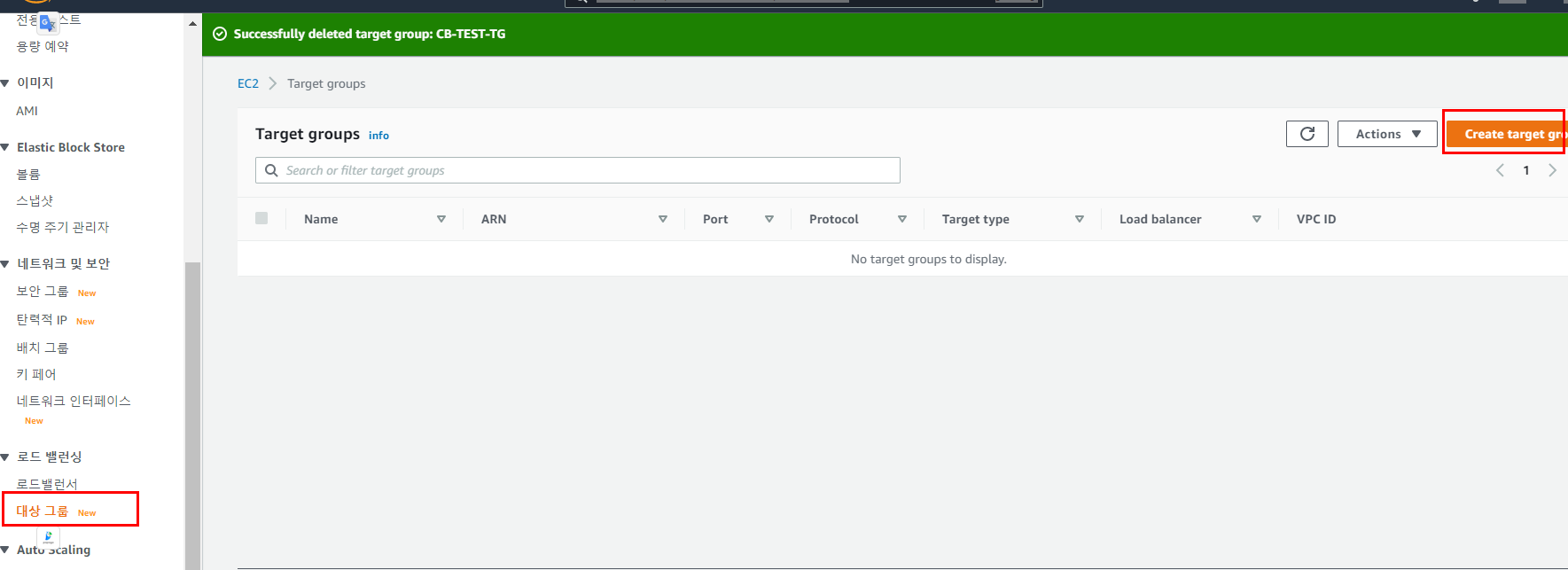Open 보안 그룹 in the sidebar
This screenshot has width=1568, height=570.
43,291
